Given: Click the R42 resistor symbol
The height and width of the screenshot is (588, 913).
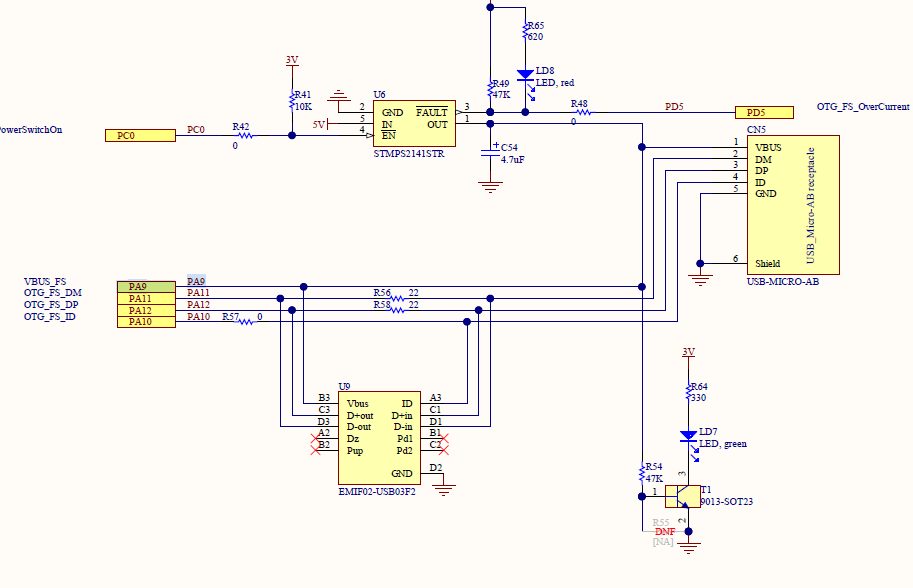Looking at the screenshot, I should tap(246, 136).
